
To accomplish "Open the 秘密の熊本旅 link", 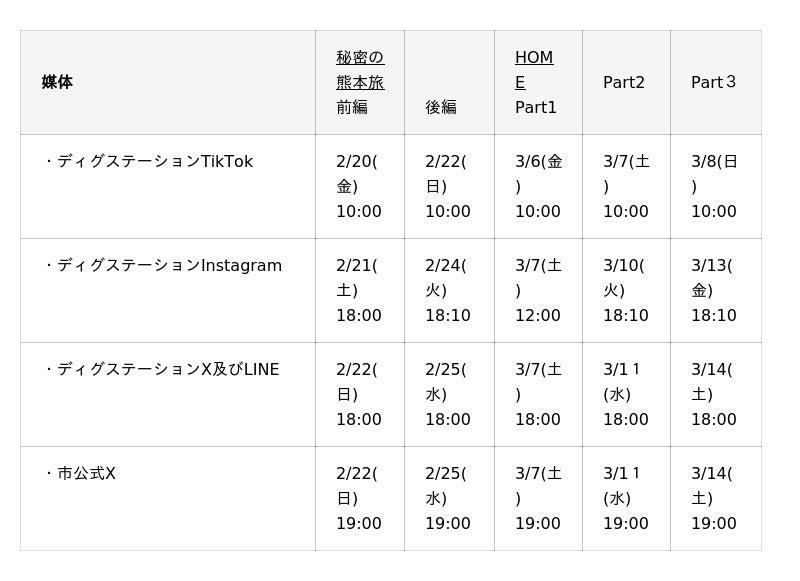I will [x=360, y=70].
